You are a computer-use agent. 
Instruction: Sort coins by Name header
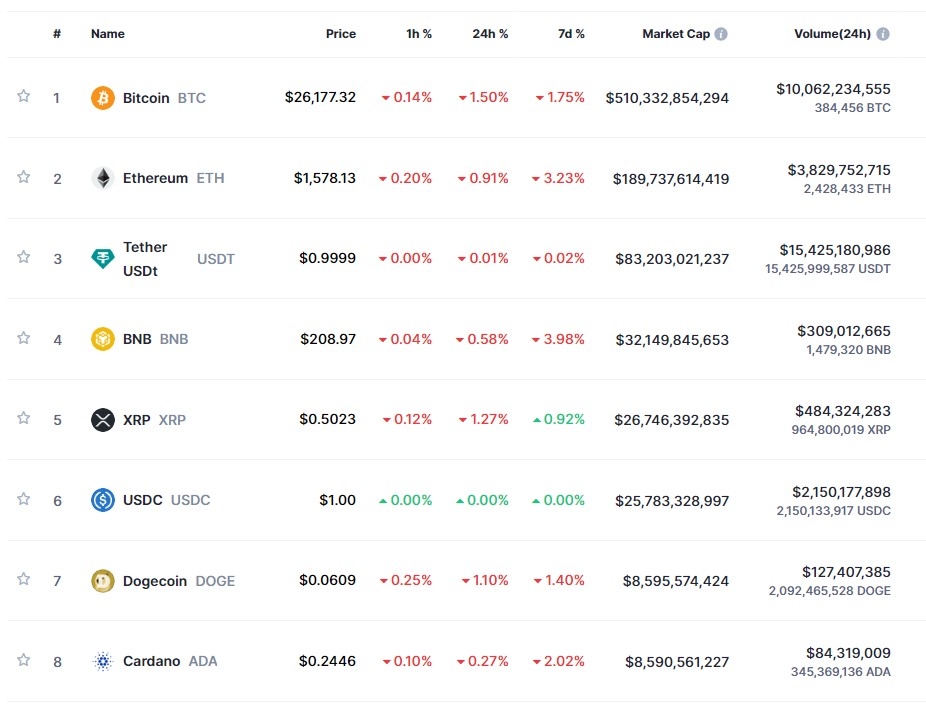coord(108,34)
